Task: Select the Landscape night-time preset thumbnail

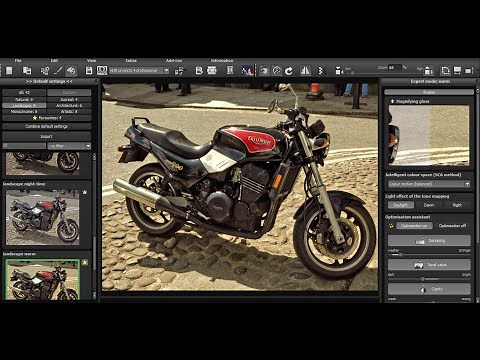Action: [x=43, y=217]
